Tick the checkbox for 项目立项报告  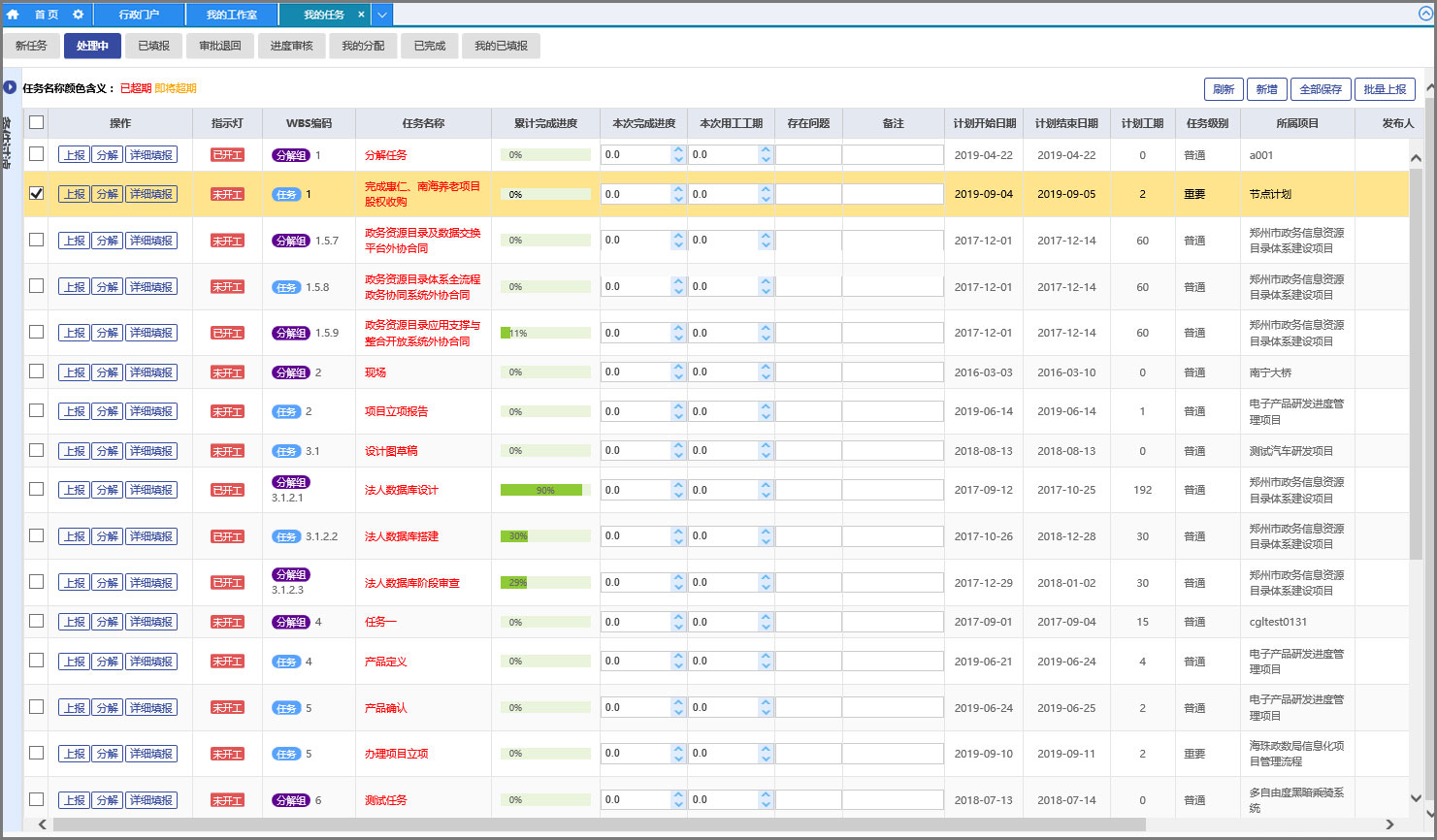point(36,410)
